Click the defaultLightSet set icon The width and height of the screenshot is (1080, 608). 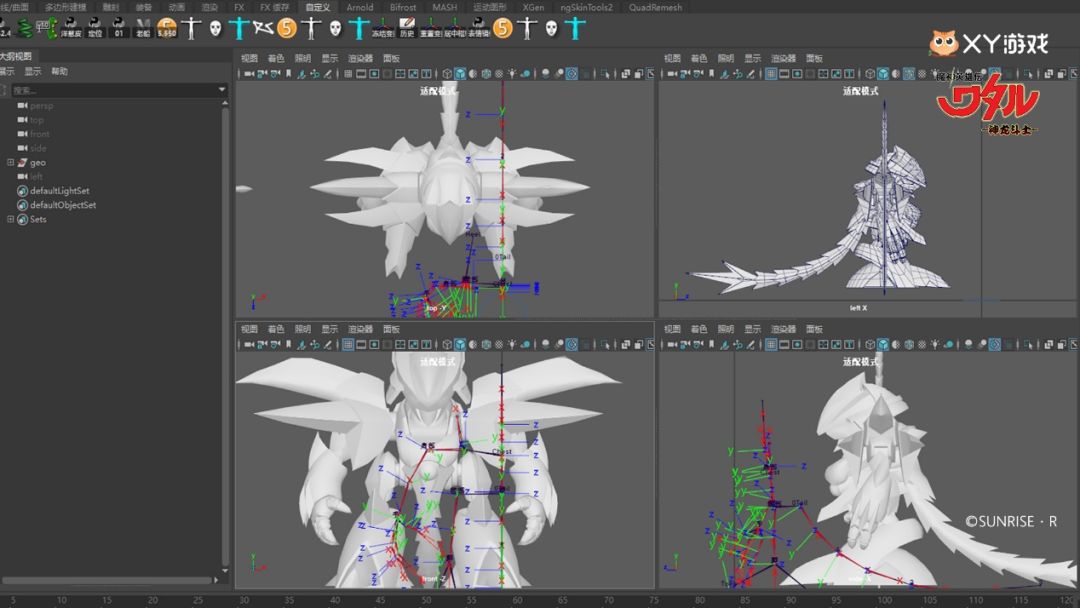22,191
